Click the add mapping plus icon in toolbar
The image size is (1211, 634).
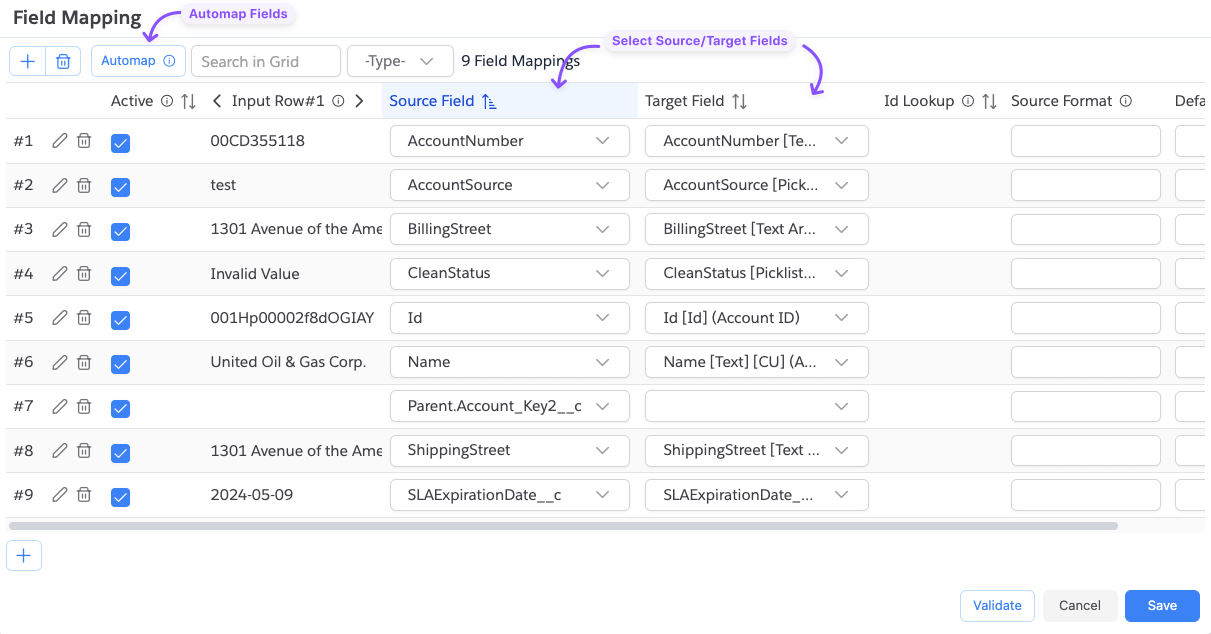click(27, 61)
